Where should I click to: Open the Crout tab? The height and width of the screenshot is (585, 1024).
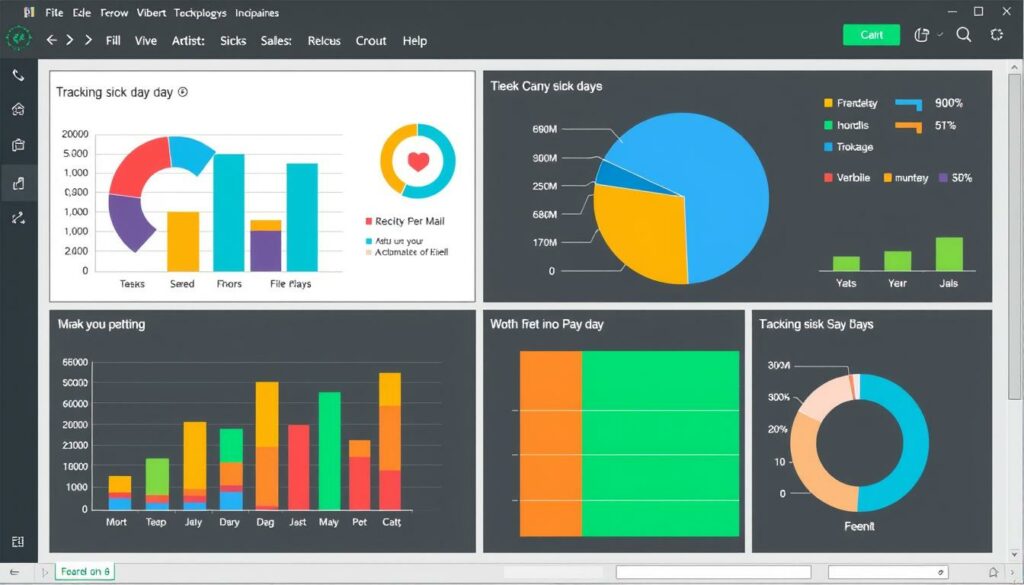371,40
